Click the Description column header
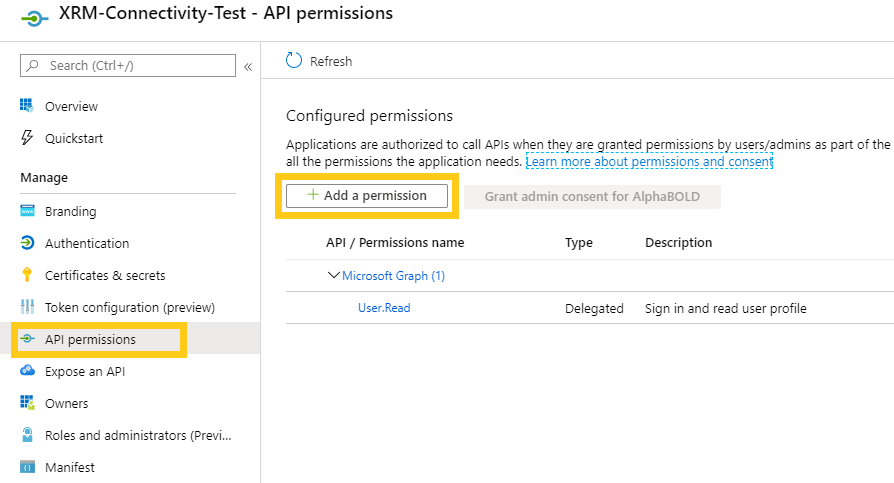The image size is (894, 483). click(x=678, y=242)
